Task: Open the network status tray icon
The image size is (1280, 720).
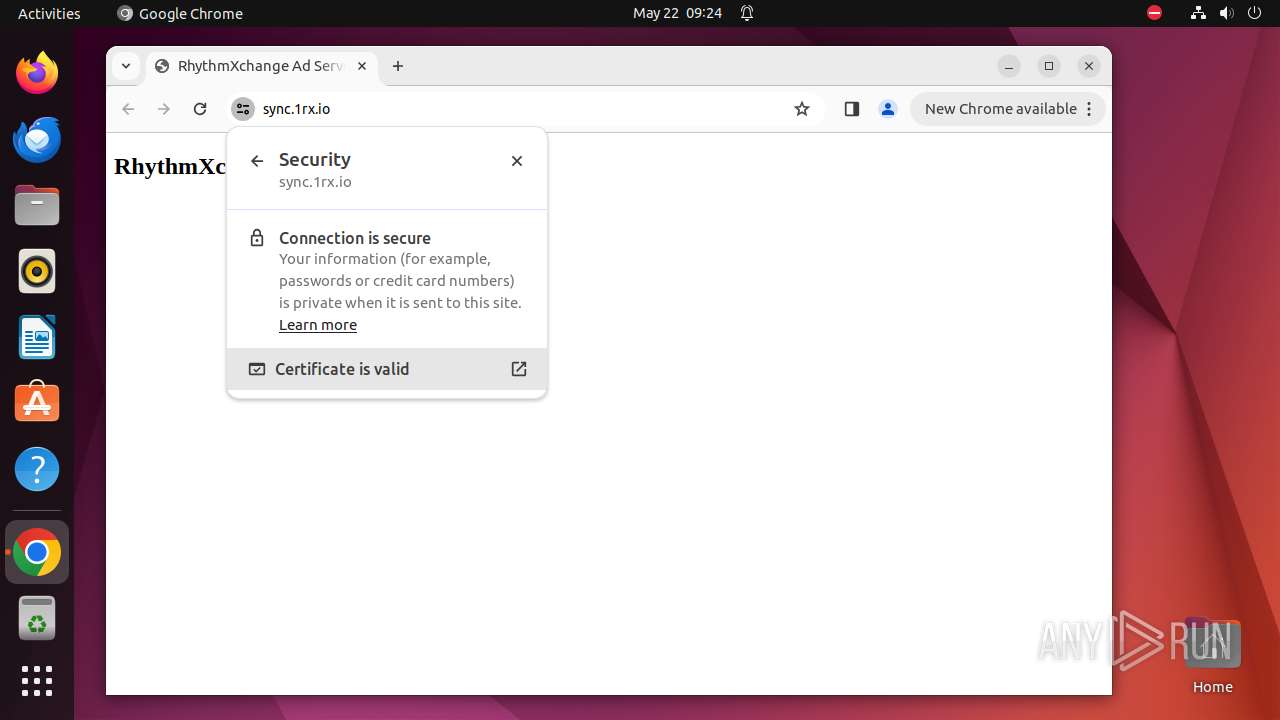Action: click(x=1198, y=13)
